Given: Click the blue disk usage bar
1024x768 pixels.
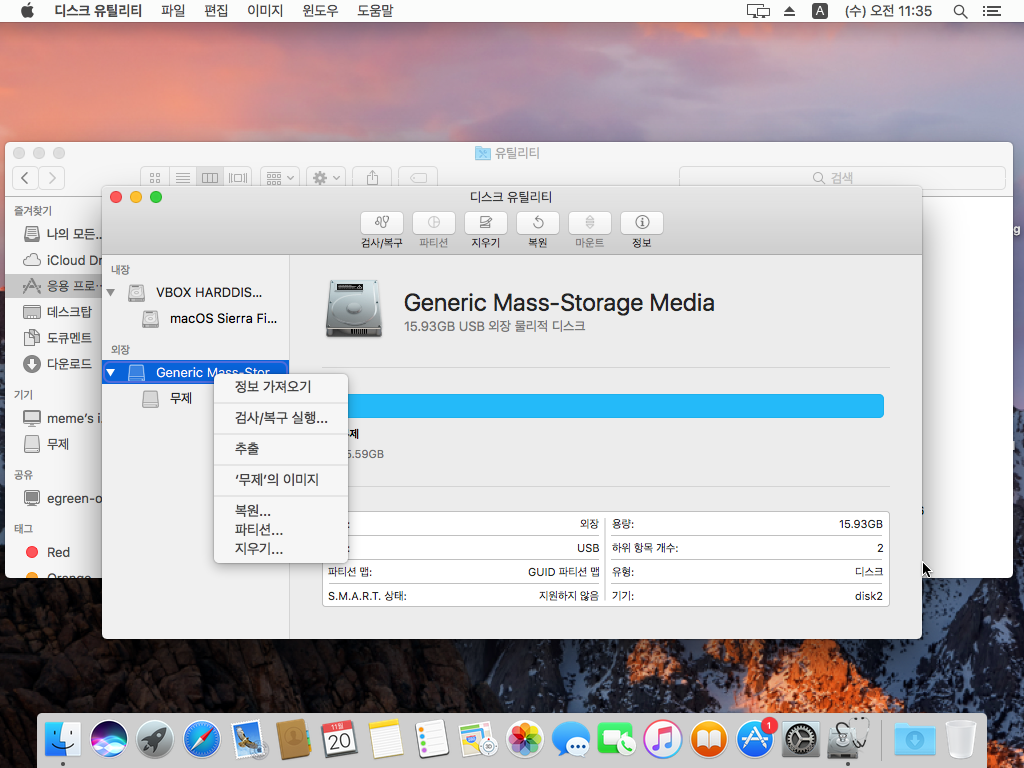Looking at the screenshot, I should click(x=615, y=406).
